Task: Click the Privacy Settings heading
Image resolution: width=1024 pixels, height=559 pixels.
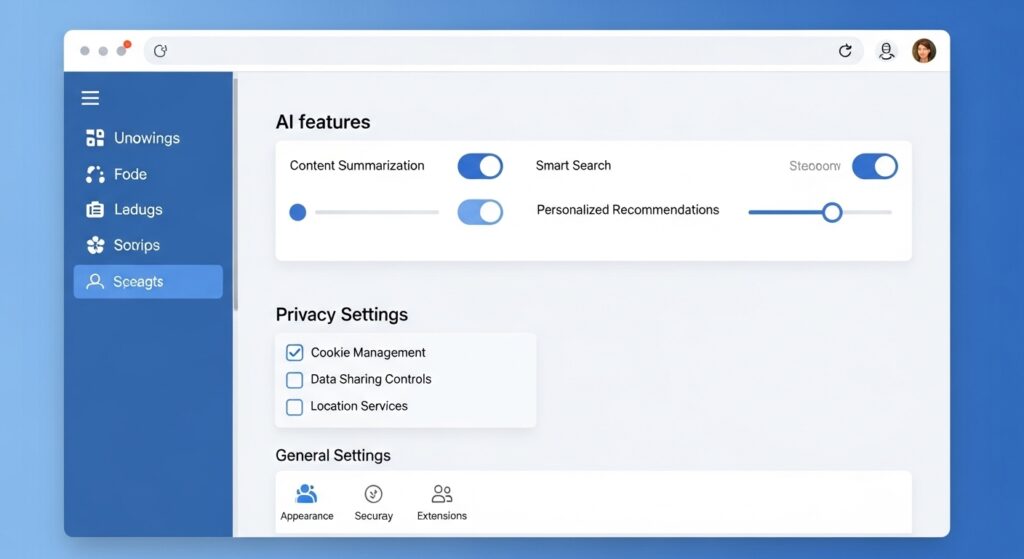Action: [x=342, y=315]
